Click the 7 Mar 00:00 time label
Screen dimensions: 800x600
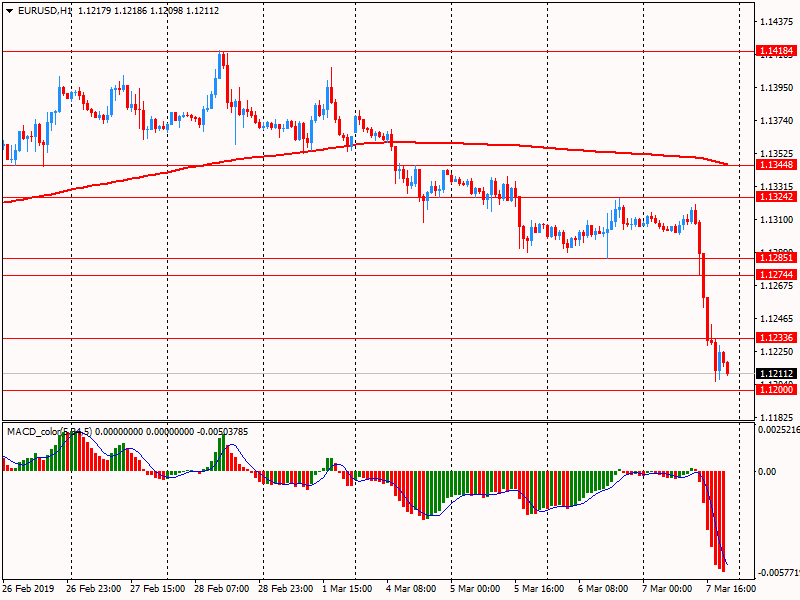click(x=667, y=588)
